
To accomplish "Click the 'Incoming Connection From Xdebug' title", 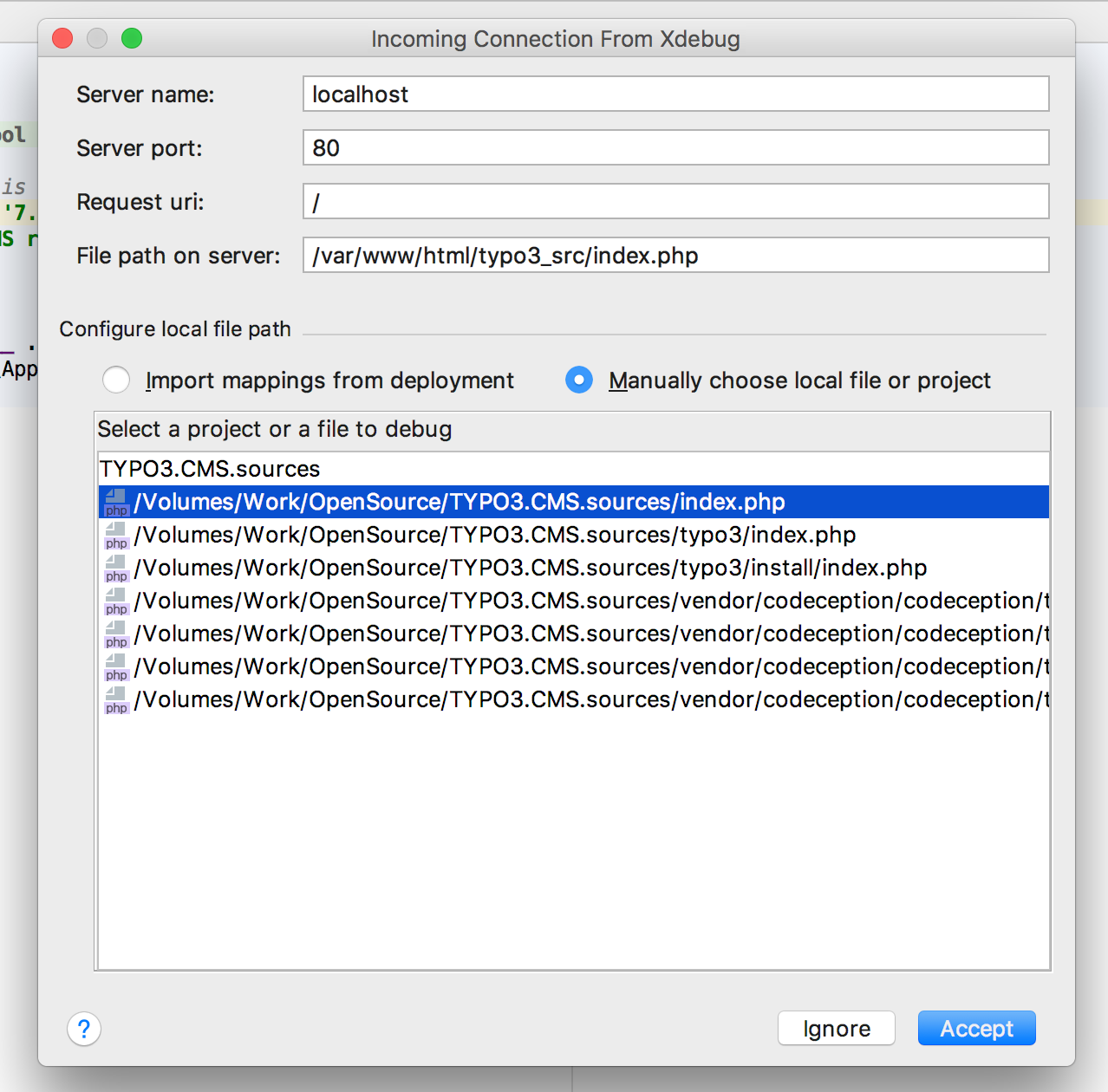I will 556,39.
